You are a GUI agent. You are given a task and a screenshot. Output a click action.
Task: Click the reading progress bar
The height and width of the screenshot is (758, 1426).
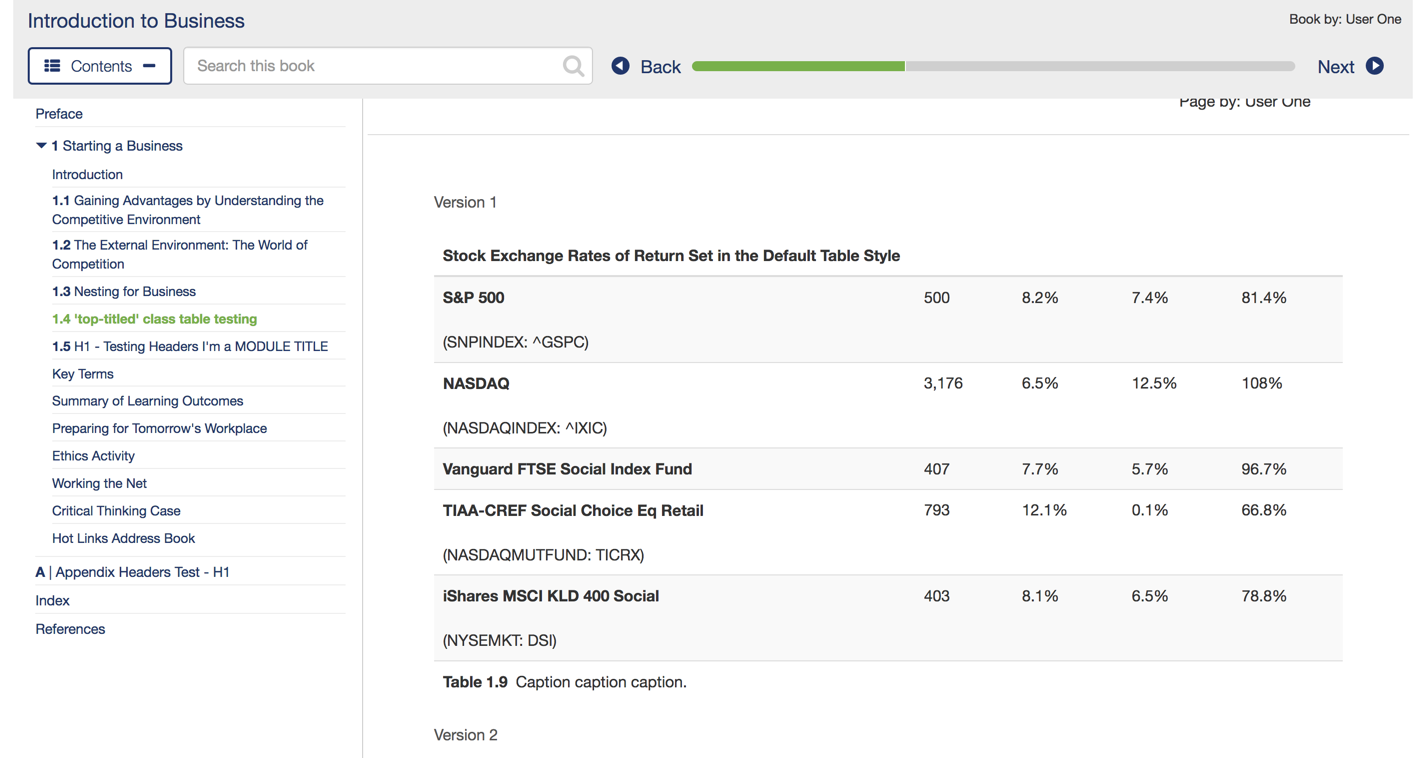[995, 66]
